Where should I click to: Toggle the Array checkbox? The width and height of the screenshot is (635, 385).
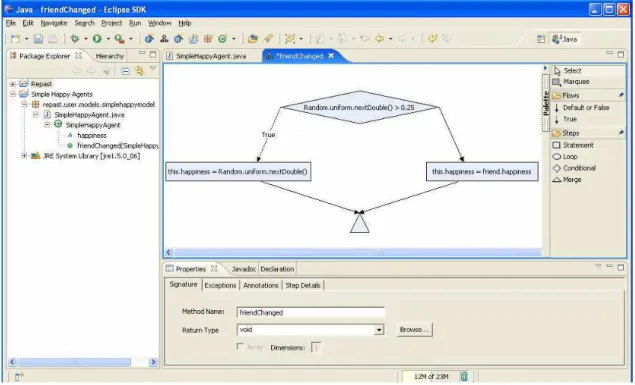click(x=240, y=347)
